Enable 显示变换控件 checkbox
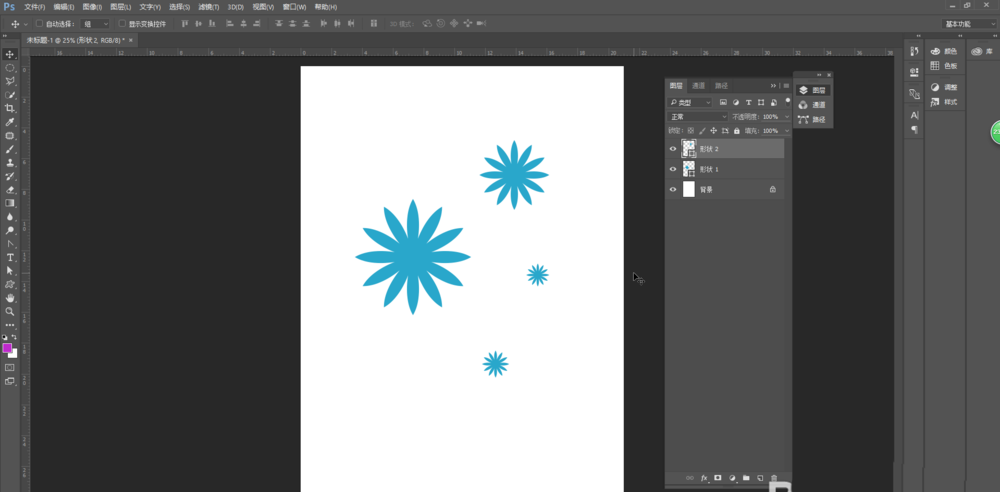Viewport: 1000px width, 492px height. tap(122, 24)
